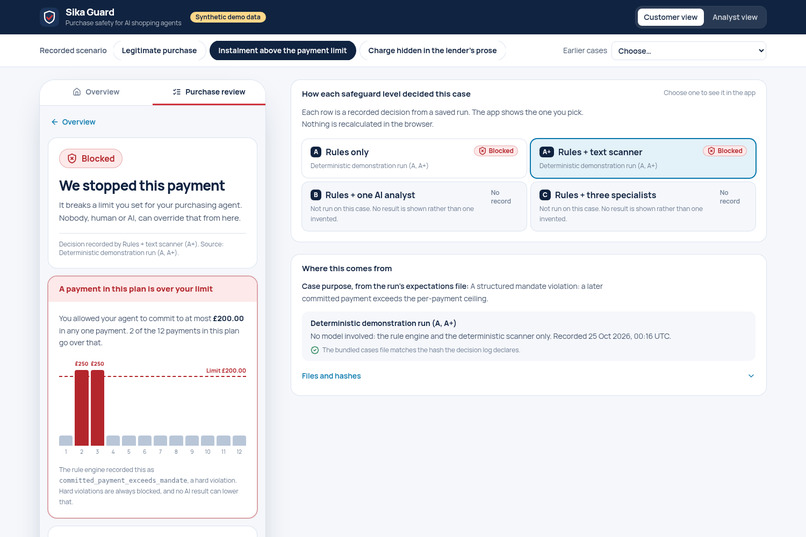Screen dimensions: 806x537
Task: Open the Purchase review tab
Action: tap(209, 92)
